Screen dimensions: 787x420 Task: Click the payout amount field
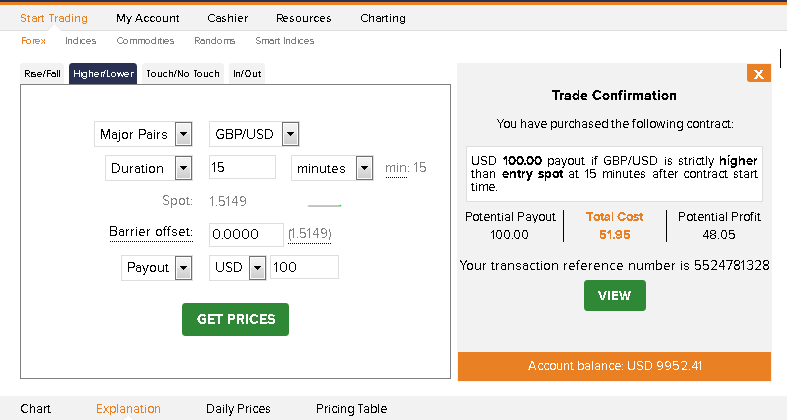(304, 267)
